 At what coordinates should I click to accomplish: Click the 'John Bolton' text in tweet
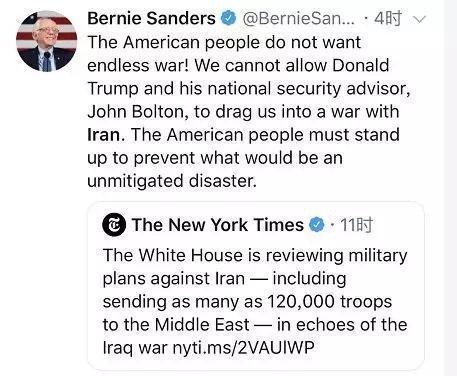tap(136, 112)
